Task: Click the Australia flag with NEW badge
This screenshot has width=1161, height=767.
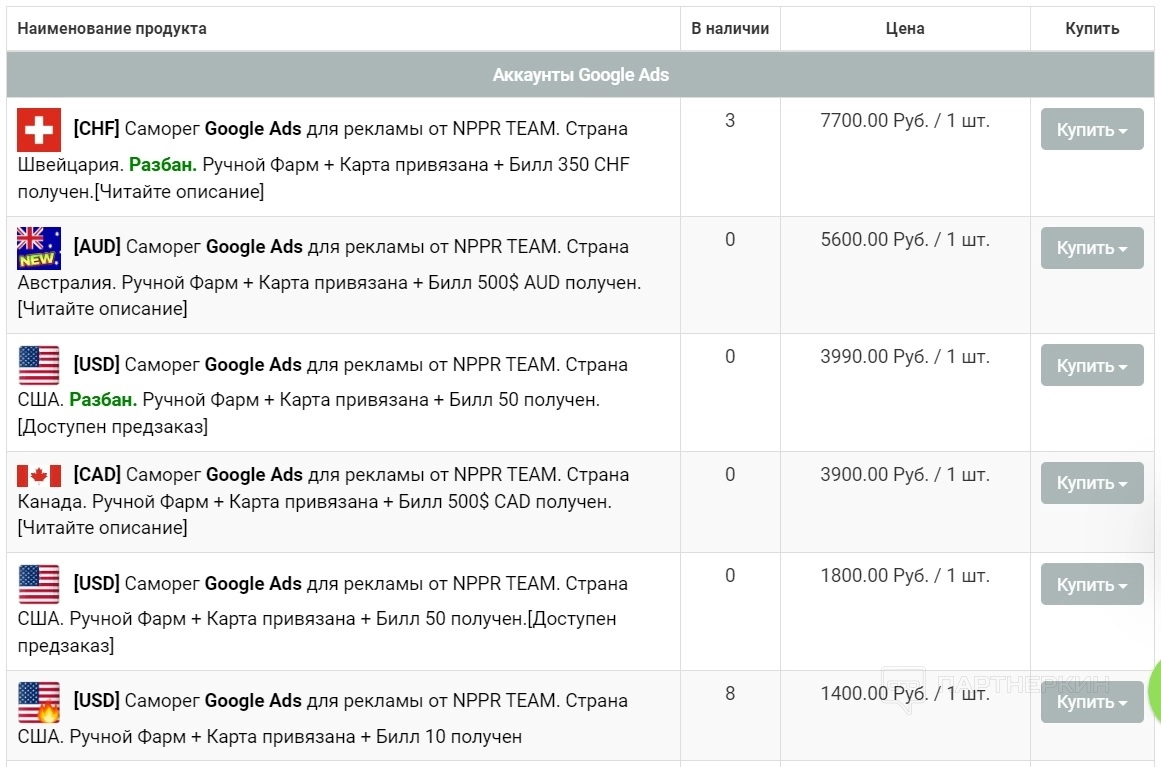Action: (39, 248)
